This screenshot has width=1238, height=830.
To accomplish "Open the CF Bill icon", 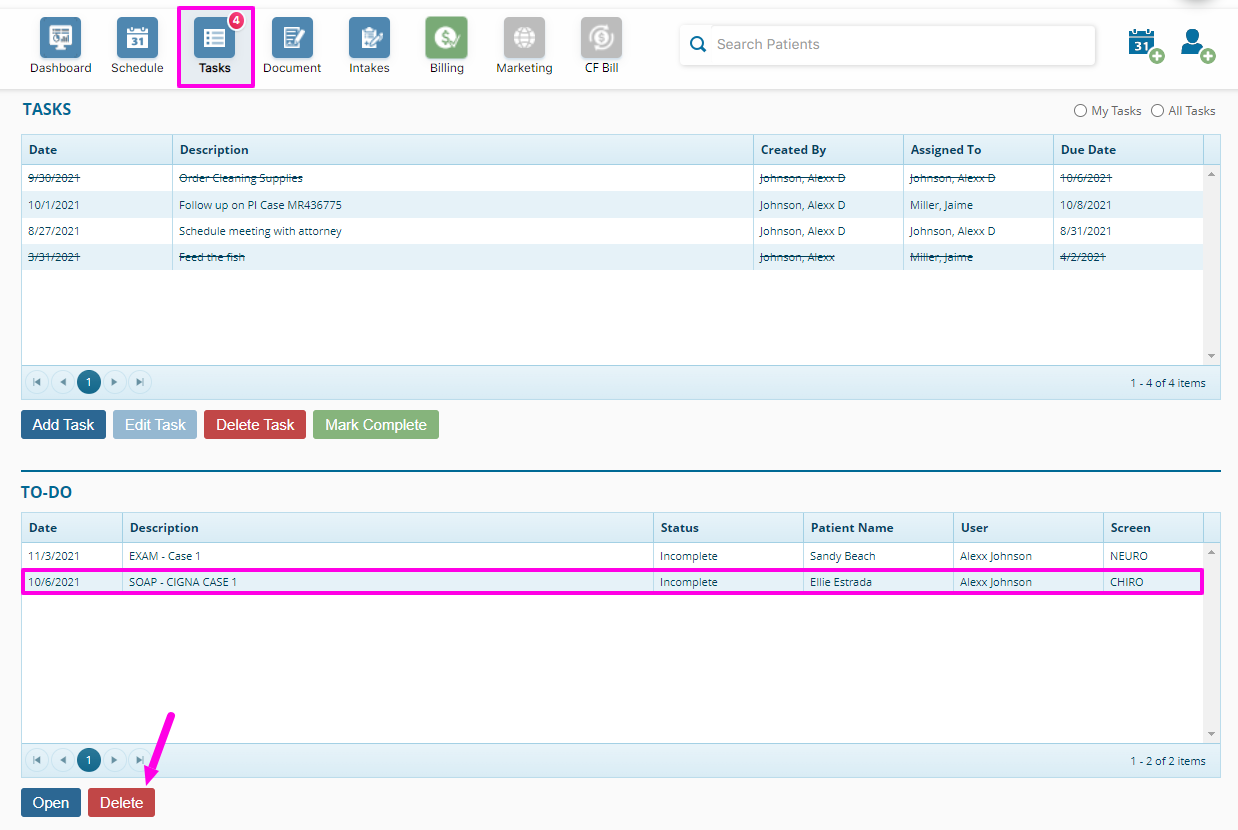I will click(601, 38).
